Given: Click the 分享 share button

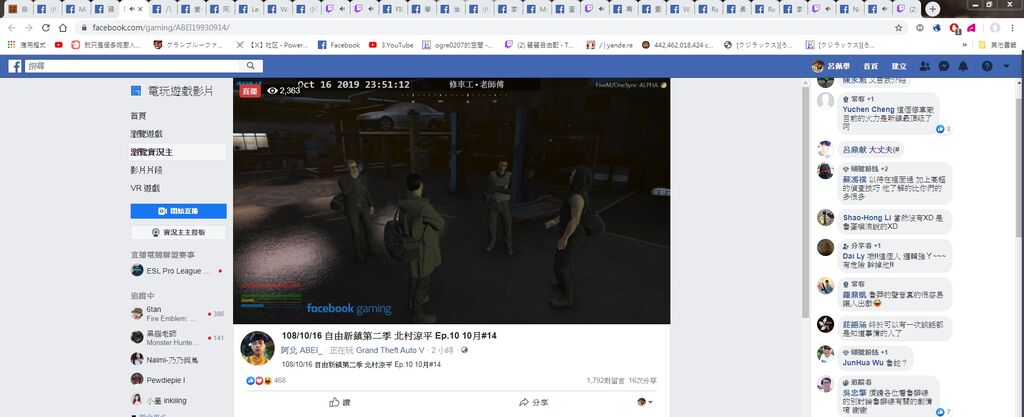Looking at the screenshot, I should click(x=534, y=403).
